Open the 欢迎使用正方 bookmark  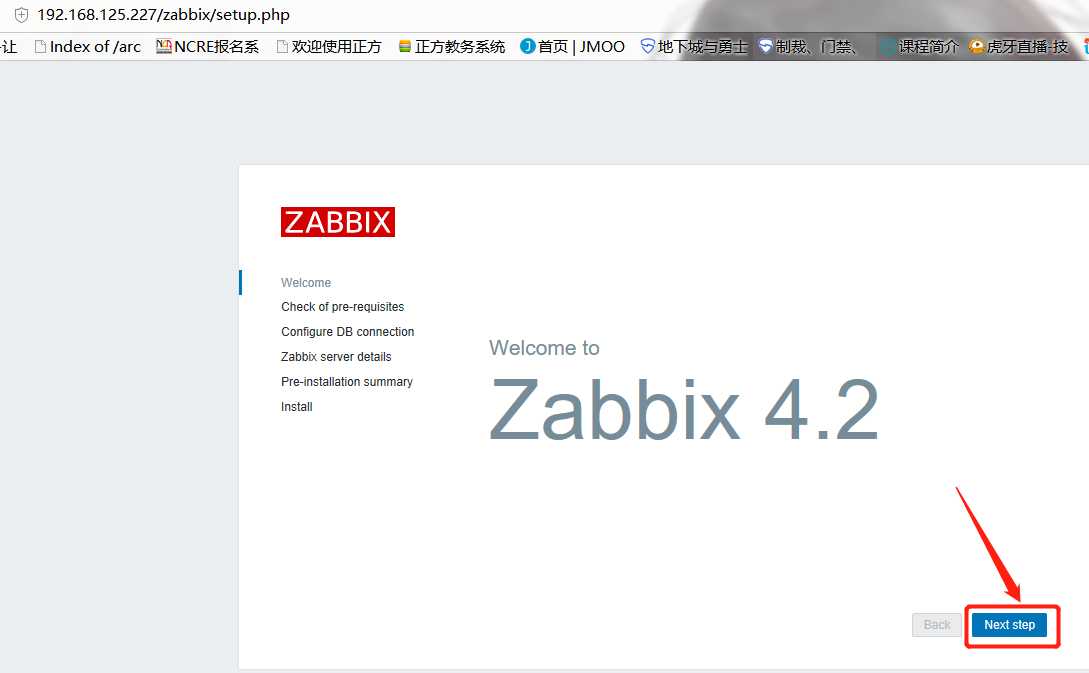[329, 47]
